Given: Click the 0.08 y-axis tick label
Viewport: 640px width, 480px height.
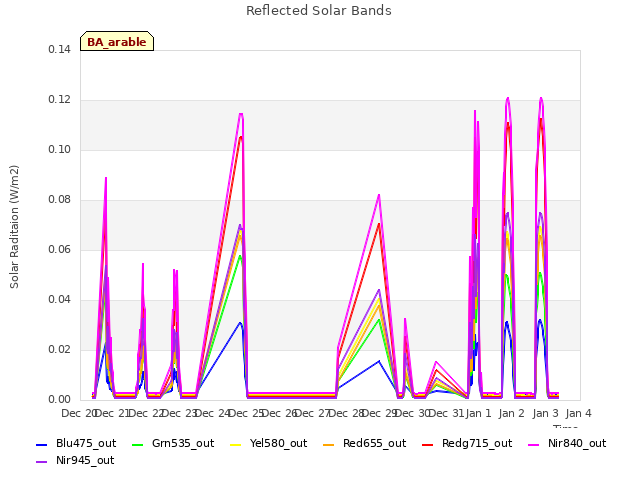Looking at the screenshot, I should point(59,200).
